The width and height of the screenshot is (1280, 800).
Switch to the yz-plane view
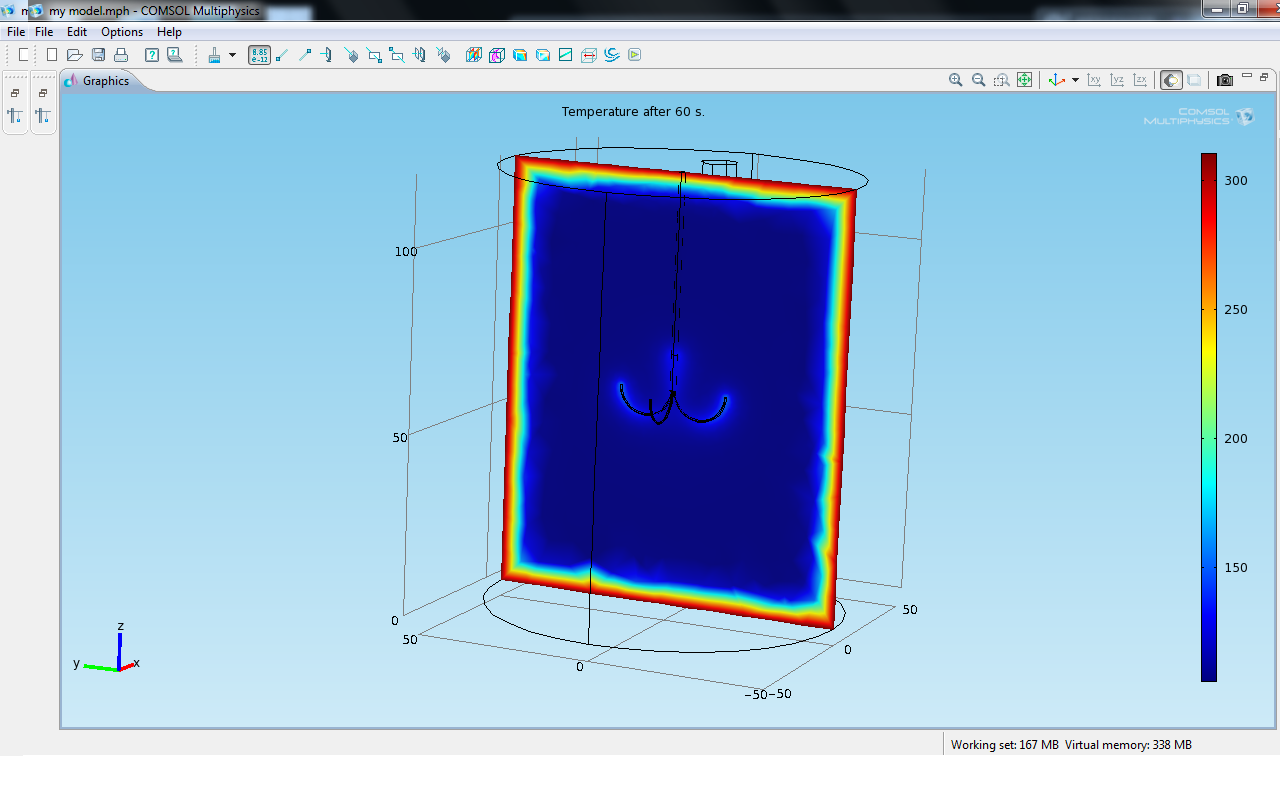pyautogui.click(x=1117, y=80)
